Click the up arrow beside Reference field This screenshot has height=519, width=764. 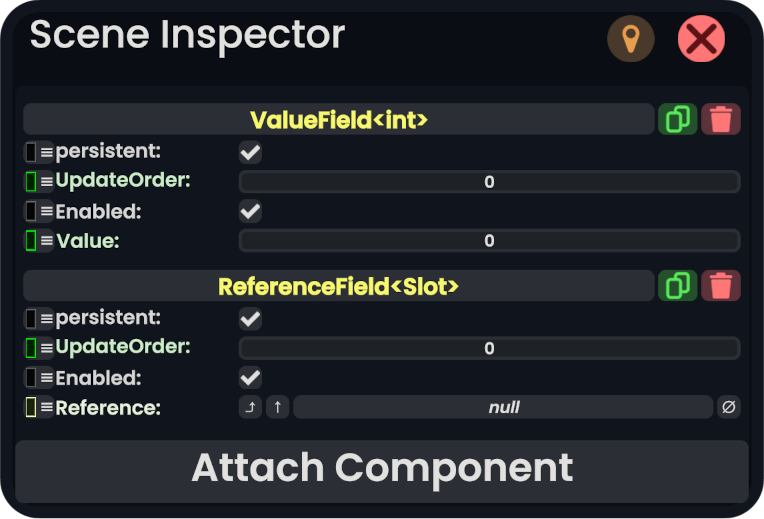click(277, 407)
